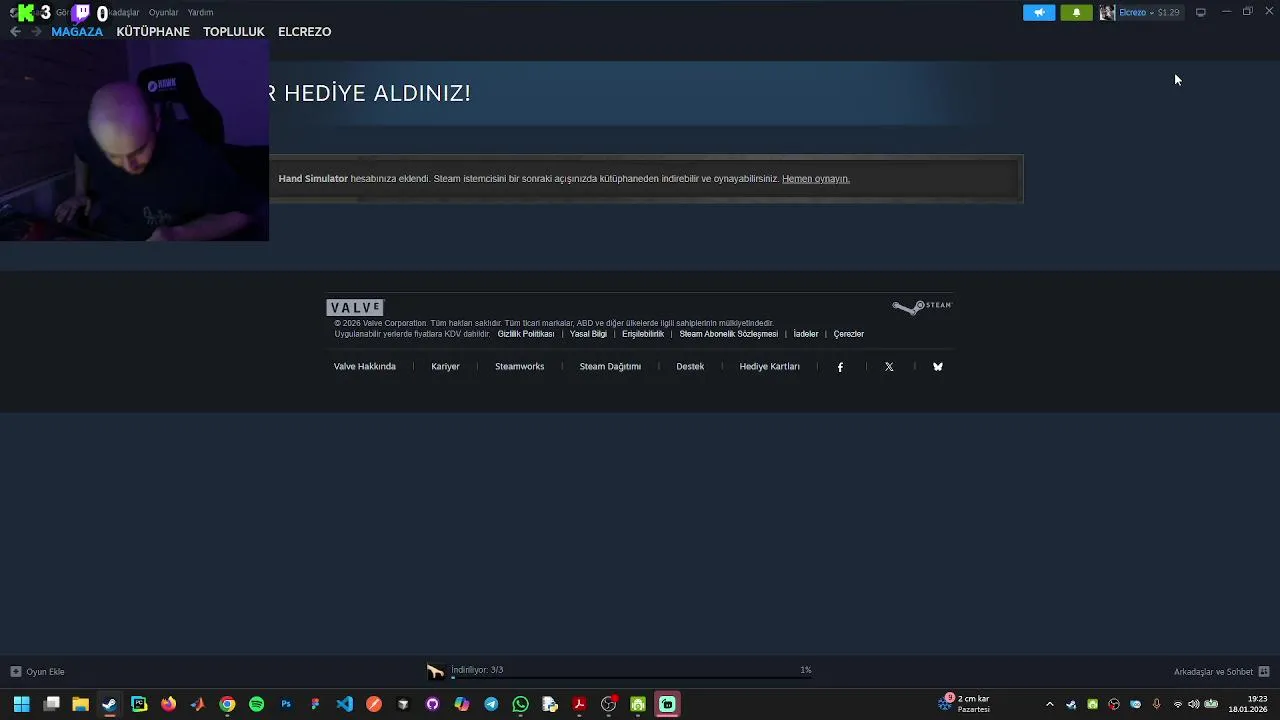The image size is (1280, 720).
Task: Open Firefox from taskbar
Action: (168, 704)
